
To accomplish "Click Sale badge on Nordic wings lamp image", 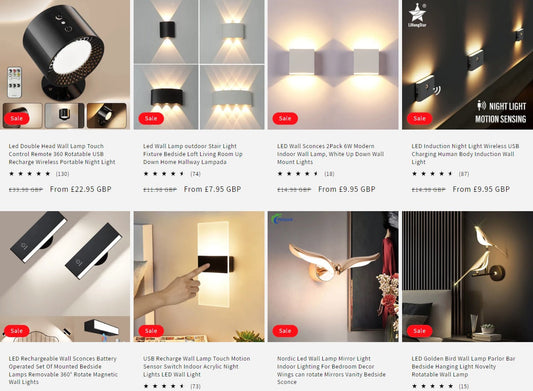I will (285, 331).
